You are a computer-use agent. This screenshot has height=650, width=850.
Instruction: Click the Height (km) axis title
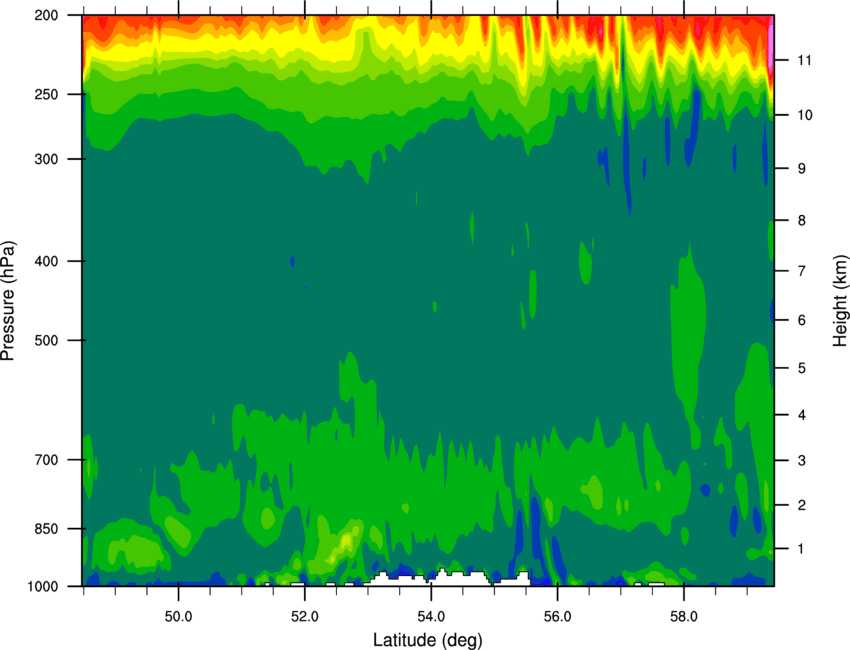pos(840,300)
